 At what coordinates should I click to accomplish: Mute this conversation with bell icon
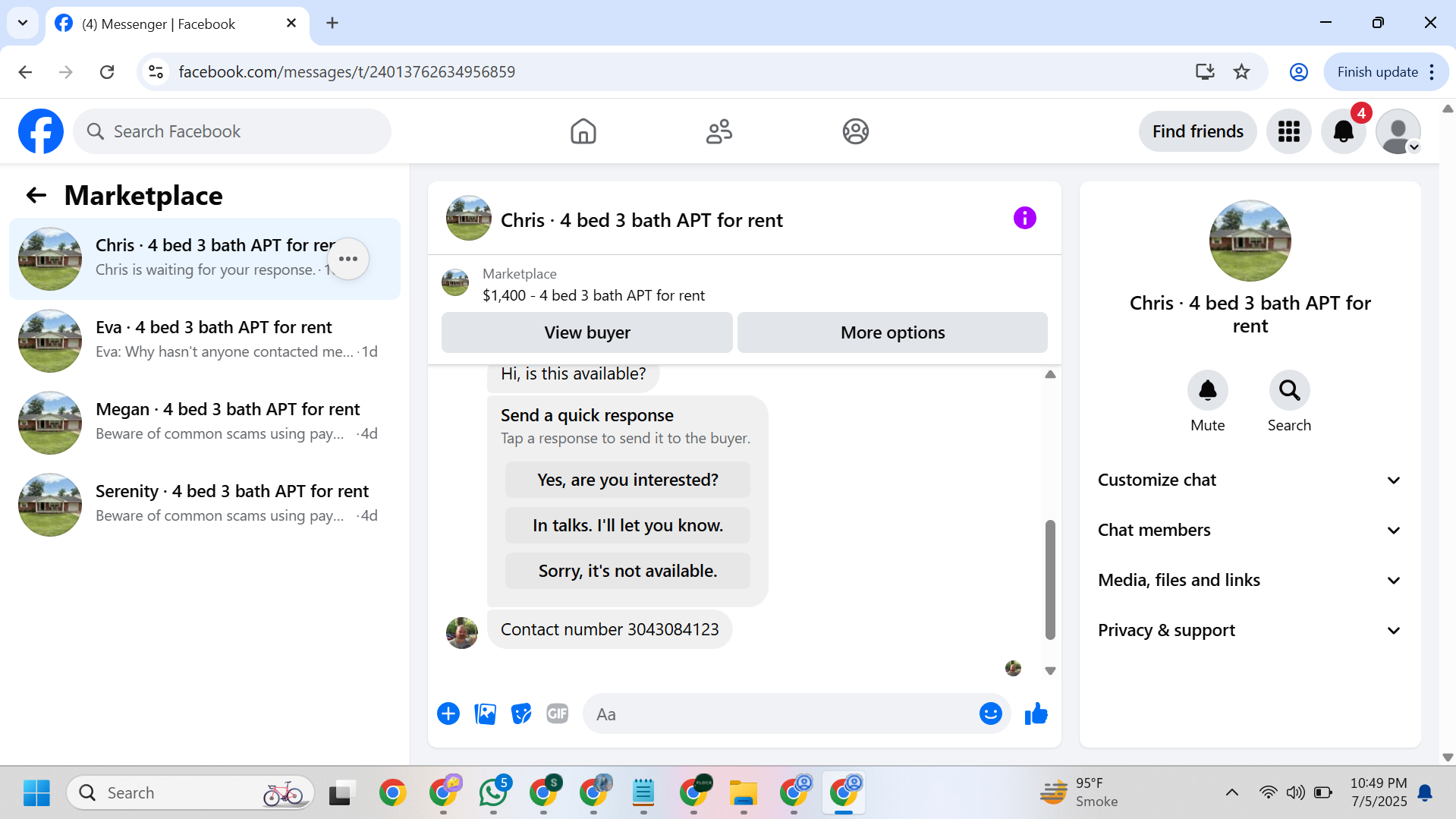point(1207,390)
